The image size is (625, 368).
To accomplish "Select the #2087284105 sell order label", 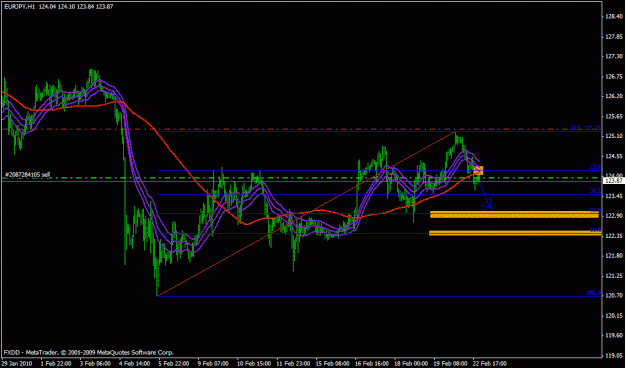I will [x=27, y=175].
